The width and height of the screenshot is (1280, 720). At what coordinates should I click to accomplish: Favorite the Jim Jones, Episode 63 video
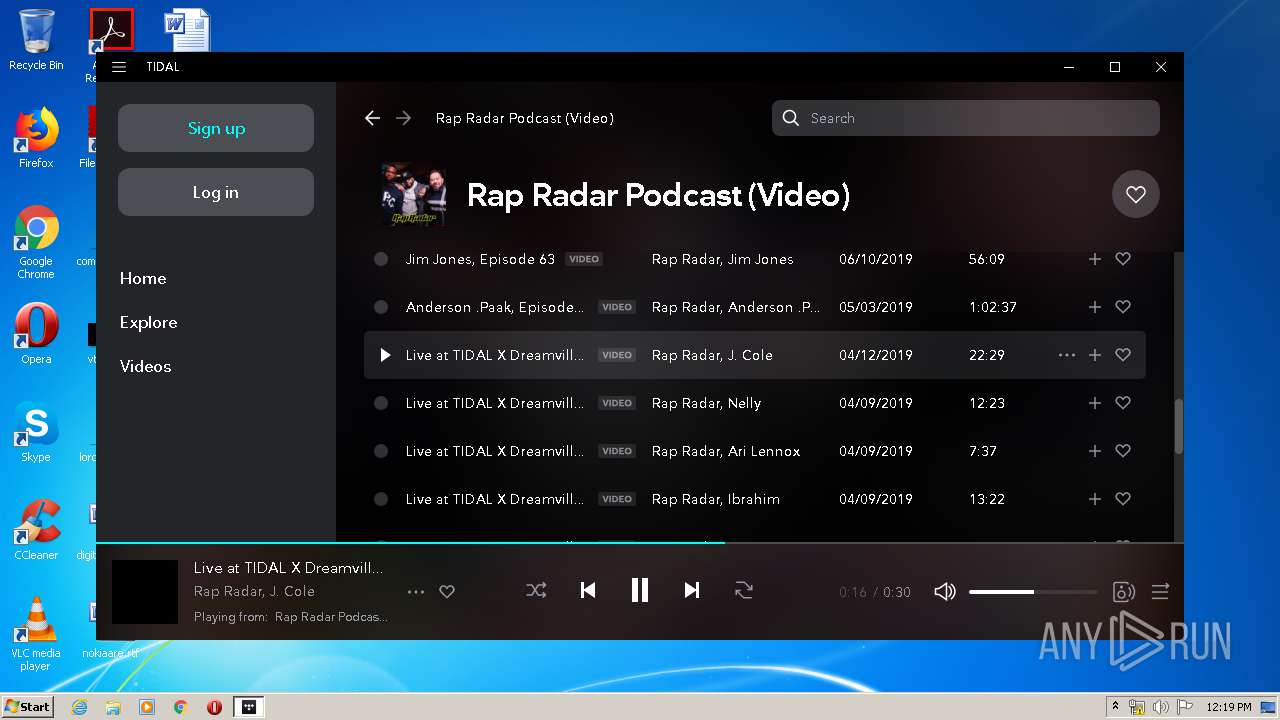tap(1123, 259)
